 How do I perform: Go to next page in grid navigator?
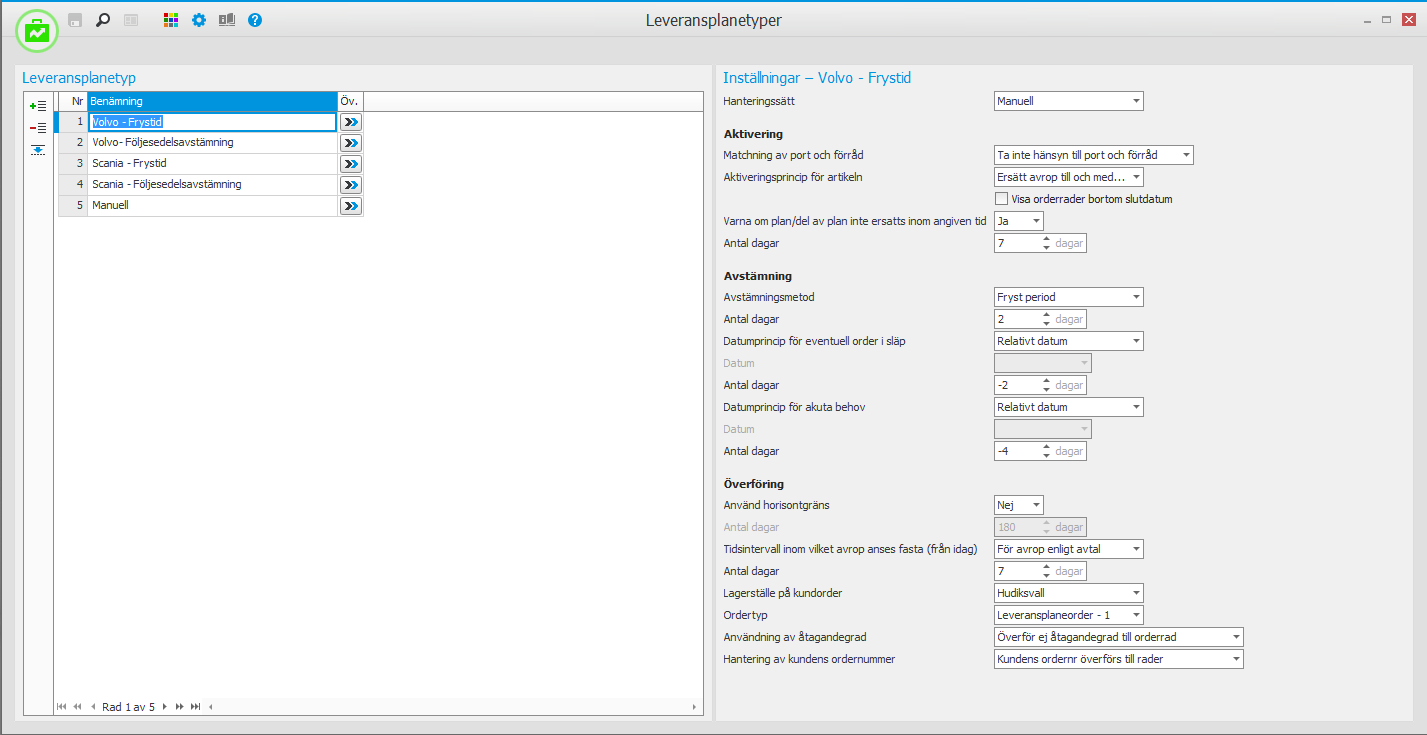click(180, 707)
